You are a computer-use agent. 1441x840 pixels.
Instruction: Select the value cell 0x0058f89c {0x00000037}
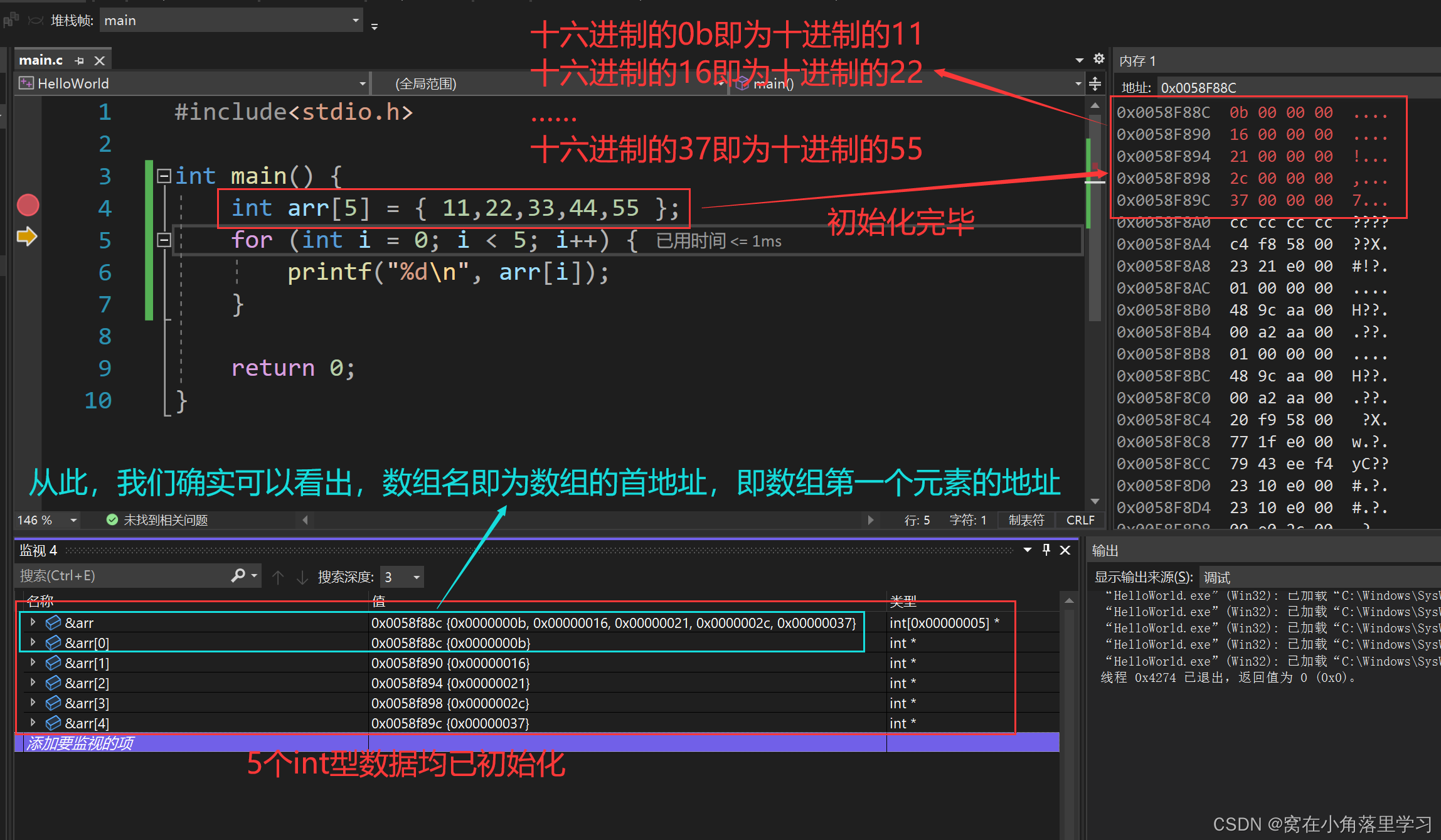pos(627,723)
